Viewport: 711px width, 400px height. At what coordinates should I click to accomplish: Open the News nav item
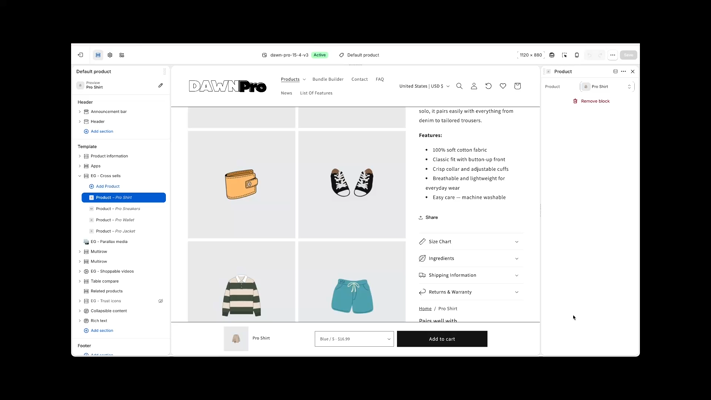[286, 93]
